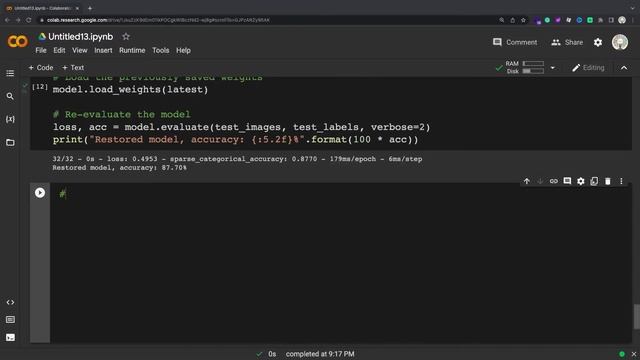Screen dimensions: 640x360
Task: Close the bottom status bar
Action: [633, 354]
